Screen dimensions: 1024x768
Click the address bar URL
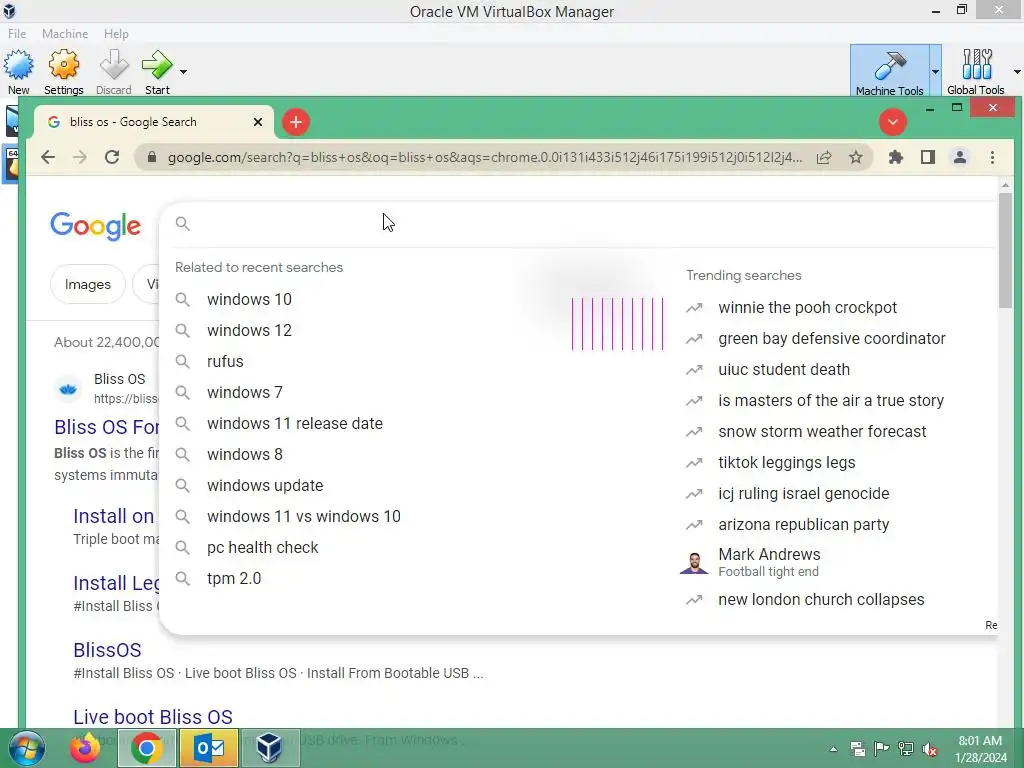coord(485,157)
